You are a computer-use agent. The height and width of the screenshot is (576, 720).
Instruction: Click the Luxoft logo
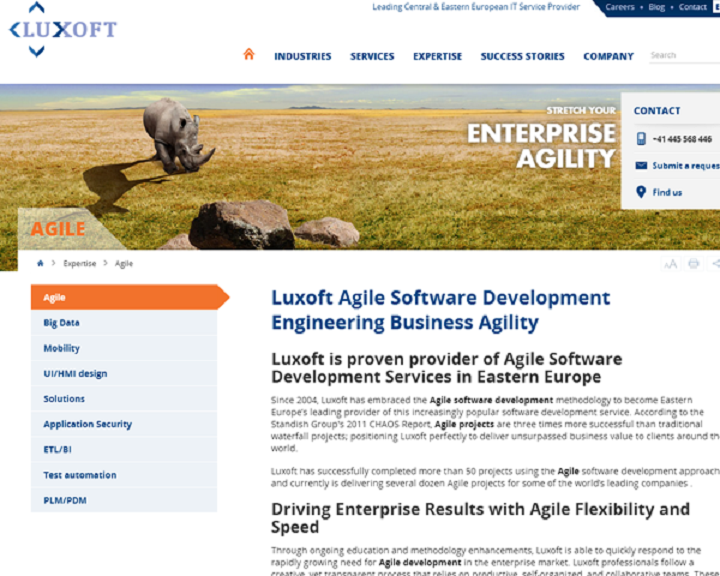(x=63, y=29)
